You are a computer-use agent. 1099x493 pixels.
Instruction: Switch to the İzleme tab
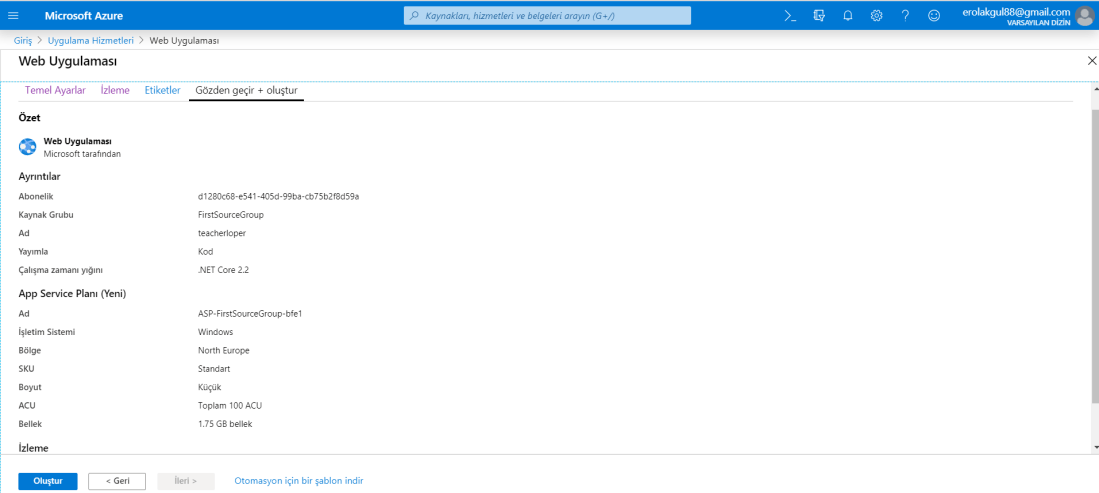(x=115, y=90)
